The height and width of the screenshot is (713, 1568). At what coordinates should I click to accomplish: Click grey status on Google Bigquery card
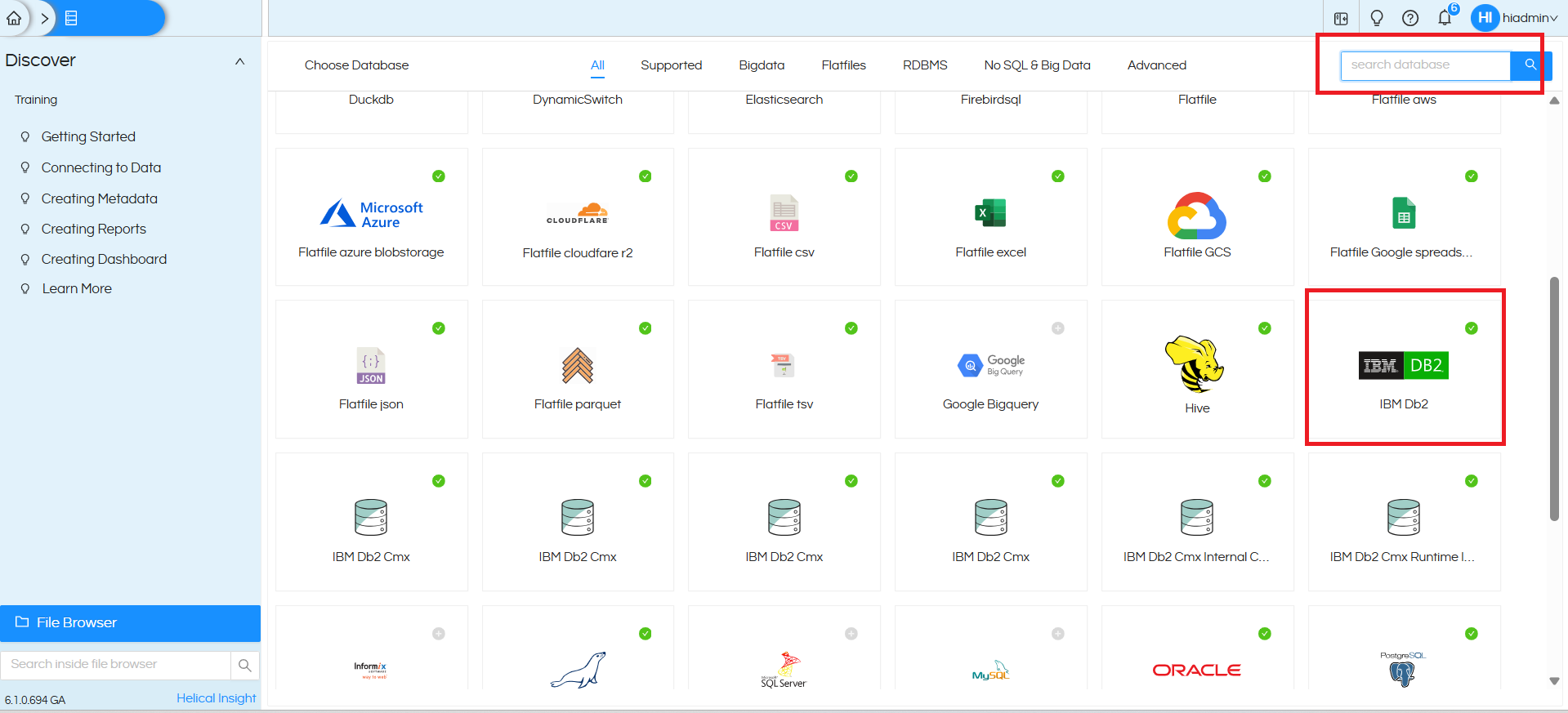coord(1058,328)
